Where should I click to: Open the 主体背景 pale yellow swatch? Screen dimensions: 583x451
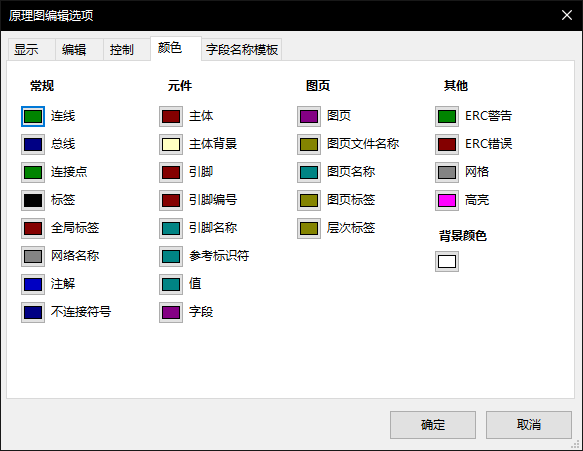[171, 144]
